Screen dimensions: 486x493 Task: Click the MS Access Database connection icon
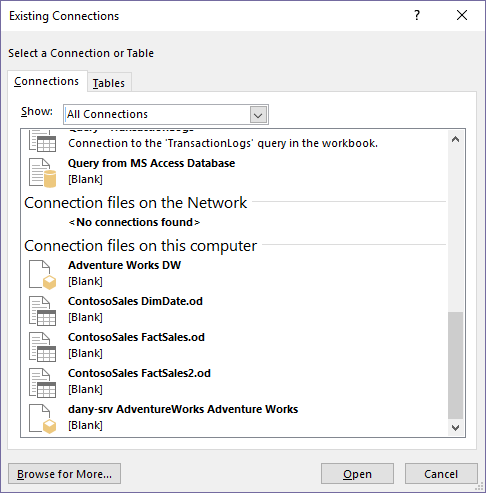(42, 173)
